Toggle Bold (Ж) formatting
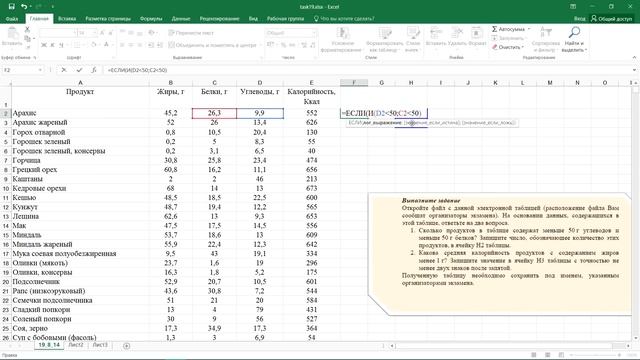 [44, 45]
